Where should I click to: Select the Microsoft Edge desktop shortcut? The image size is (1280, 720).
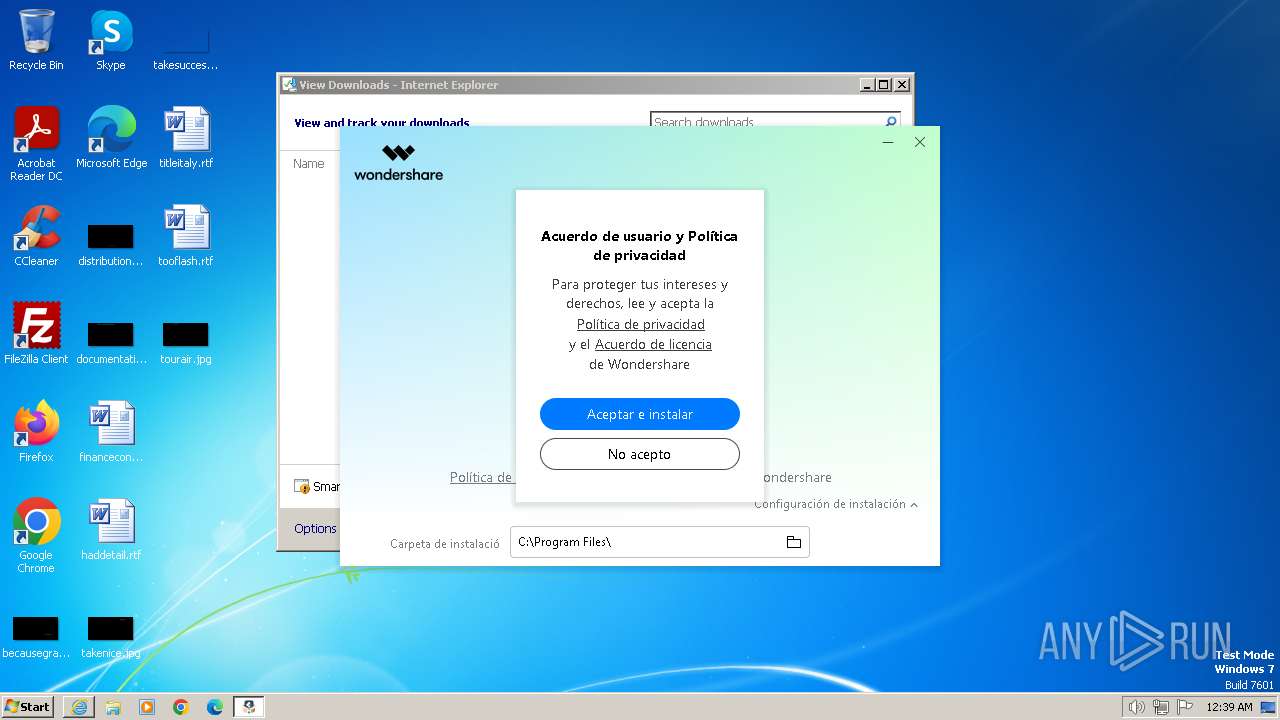[111, 138]
